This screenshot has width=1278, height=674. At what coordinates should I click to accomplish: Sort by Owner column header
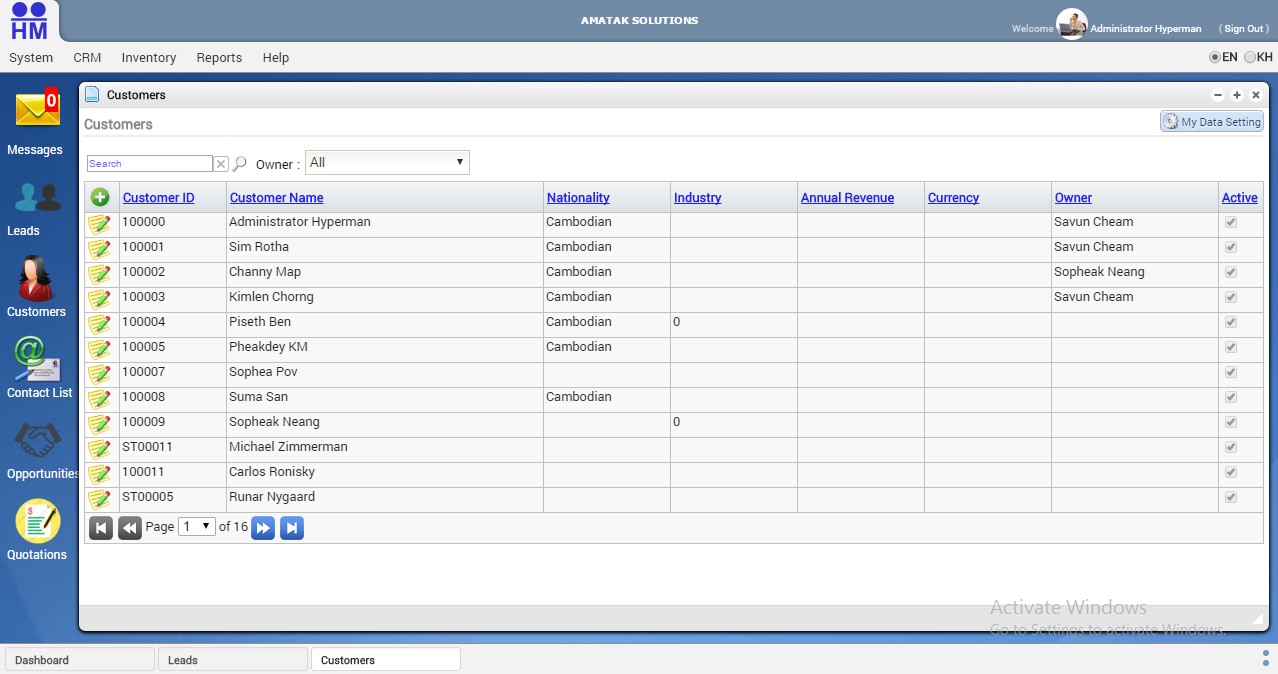pyautogui.click(x=1073, y=198)
